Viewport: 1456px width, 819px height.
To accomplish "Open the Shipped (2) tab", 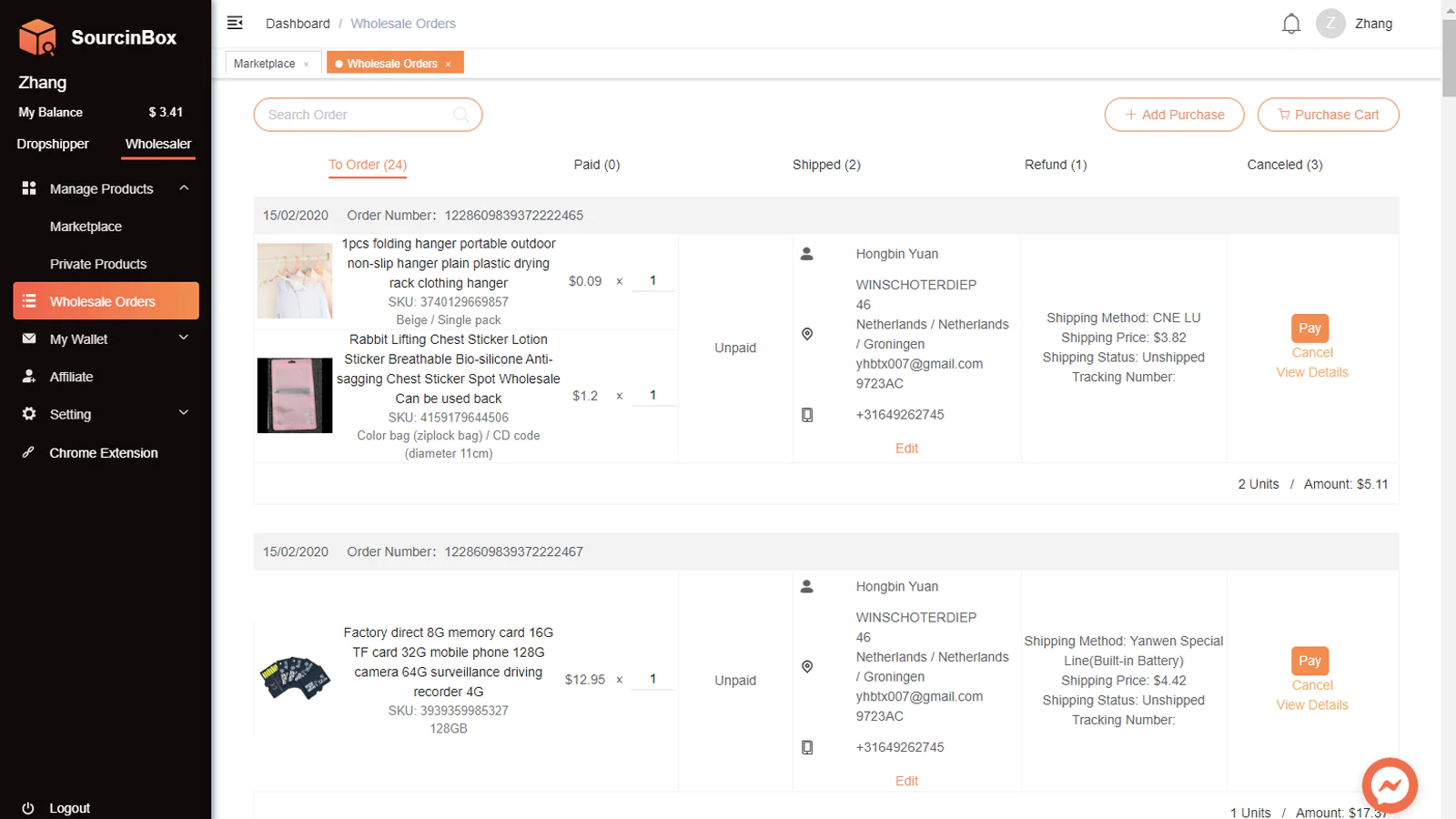I will (826, 165).
